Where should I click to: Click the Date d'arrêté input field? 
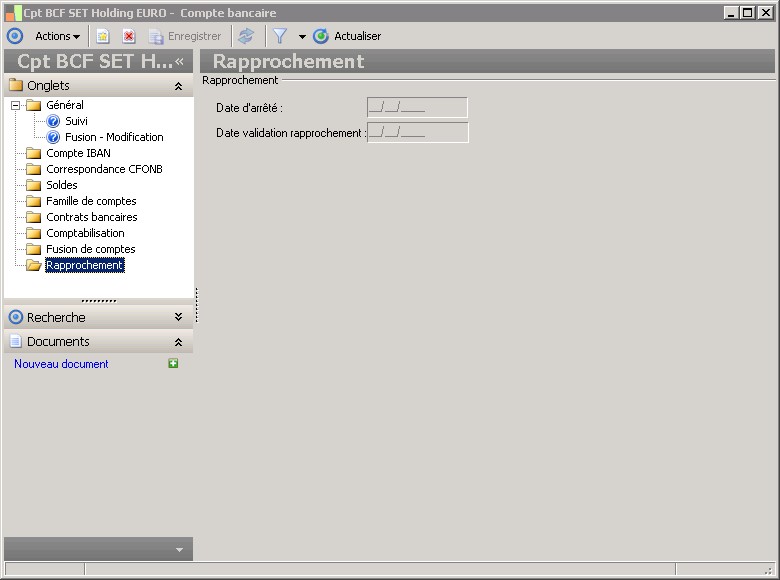pos(417,107)
